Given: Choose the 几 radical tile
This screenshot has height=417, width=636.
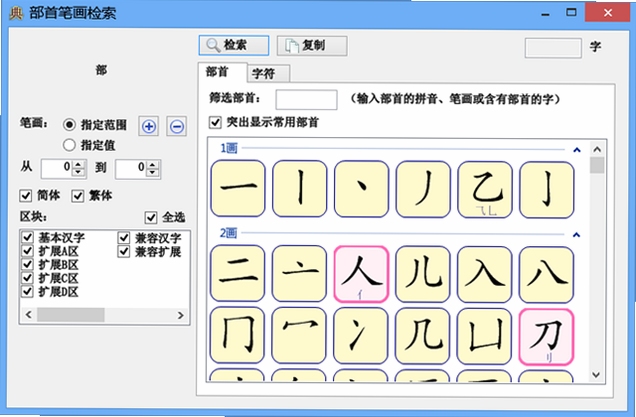Looking at the screenshot, I should pos(423,336).
